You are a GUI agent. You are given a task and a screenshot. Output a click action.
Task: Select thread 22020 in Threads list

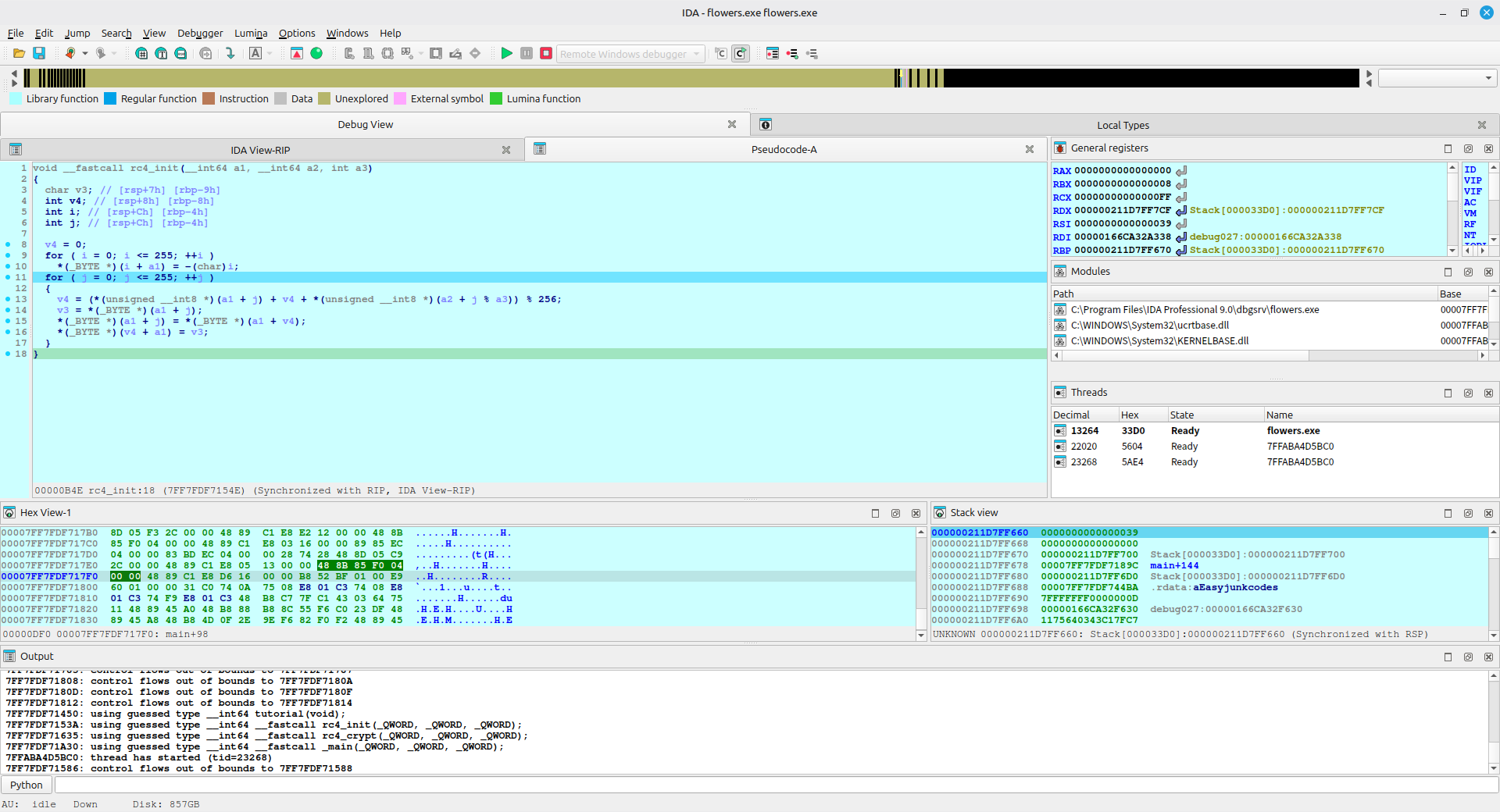1084,447
